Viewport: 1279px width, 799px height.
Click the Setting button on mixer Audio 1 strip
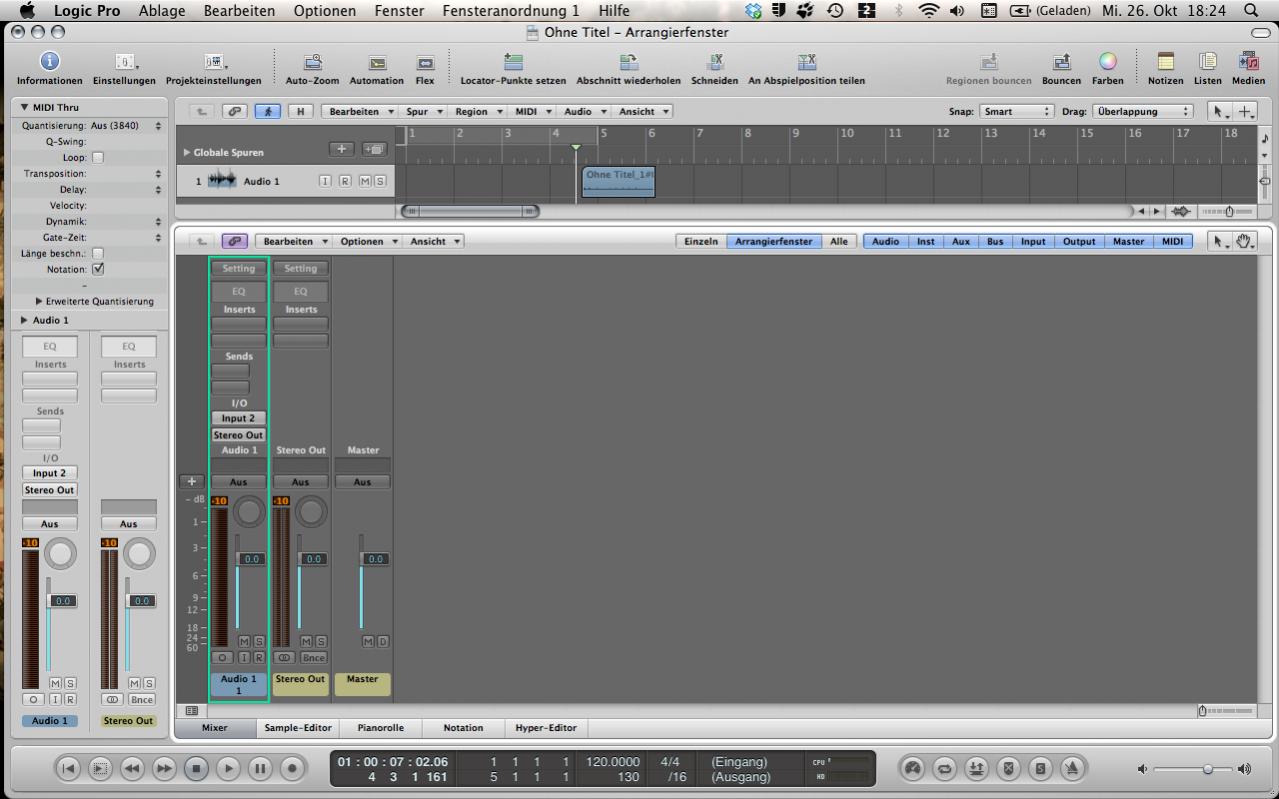[x=238, y=268]
